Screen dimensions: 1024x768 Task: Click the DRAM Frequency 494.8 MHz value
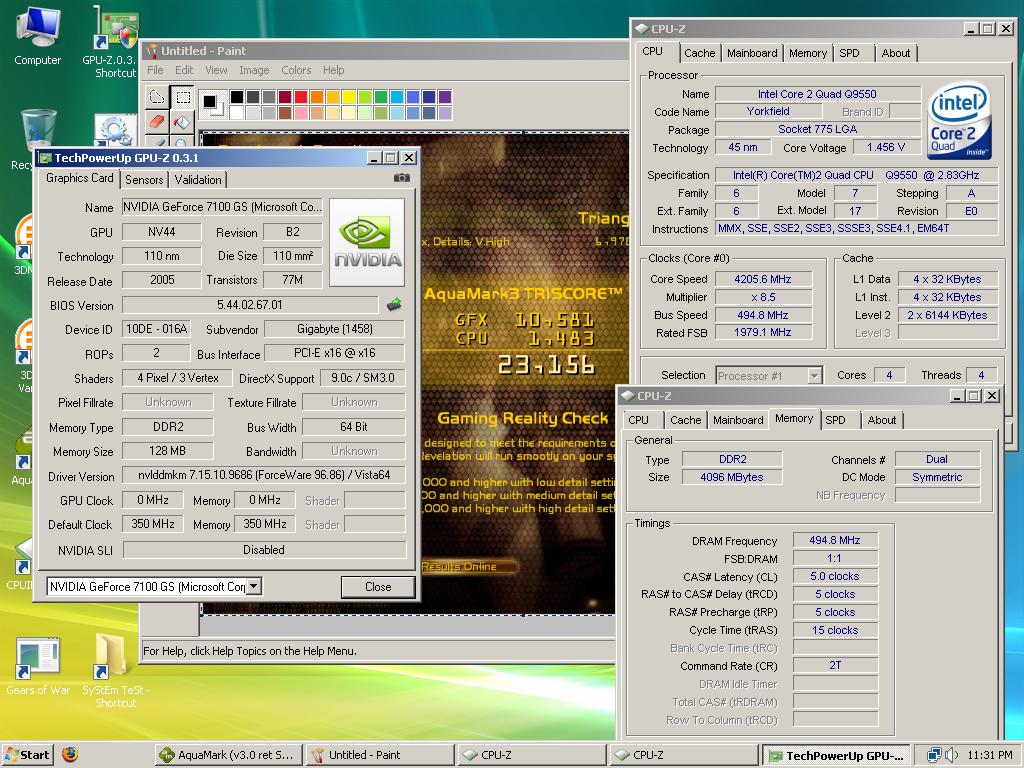[x=835, y=540]
